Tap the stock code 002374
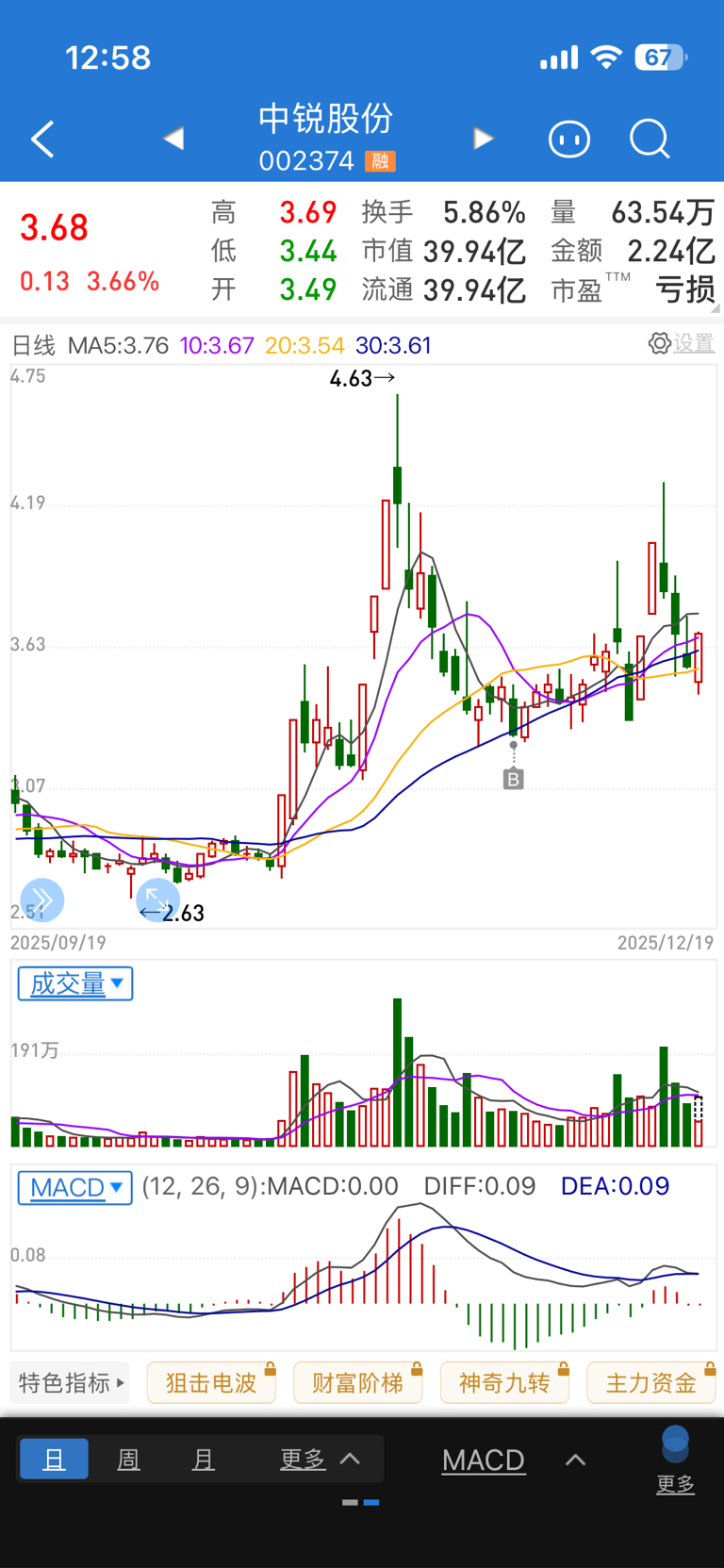Image resolution: width=724 pixels, height=1568 pixels. click(306, 161)
